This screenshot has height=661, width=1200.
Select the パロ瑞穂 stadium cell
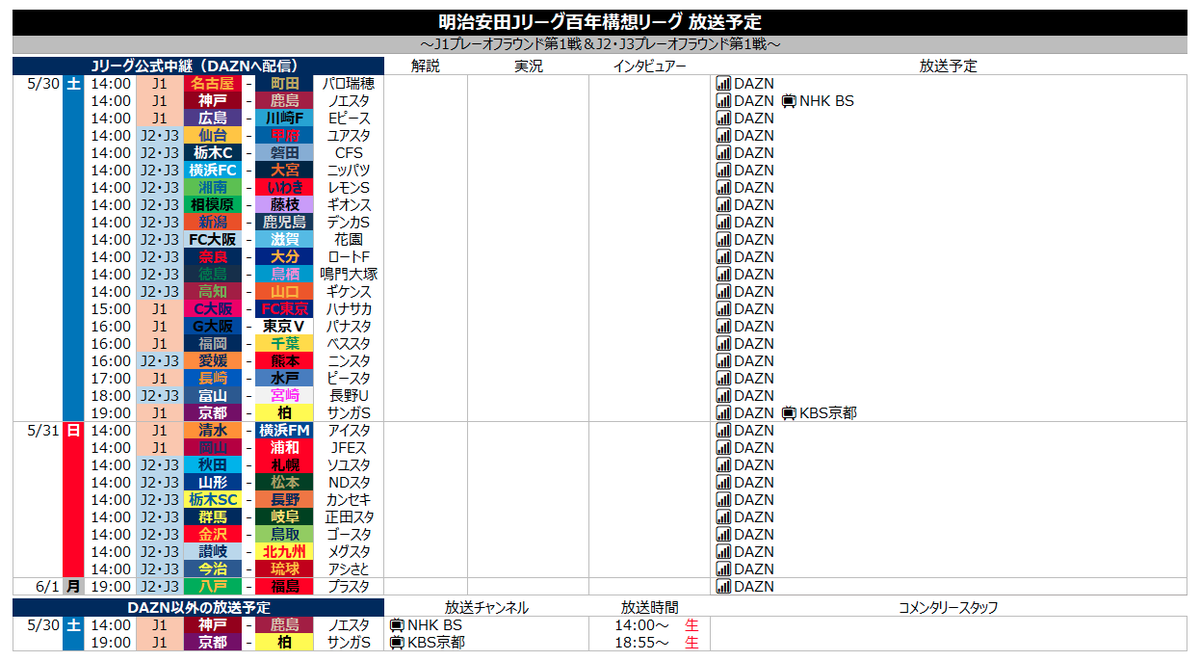(349, 83)
